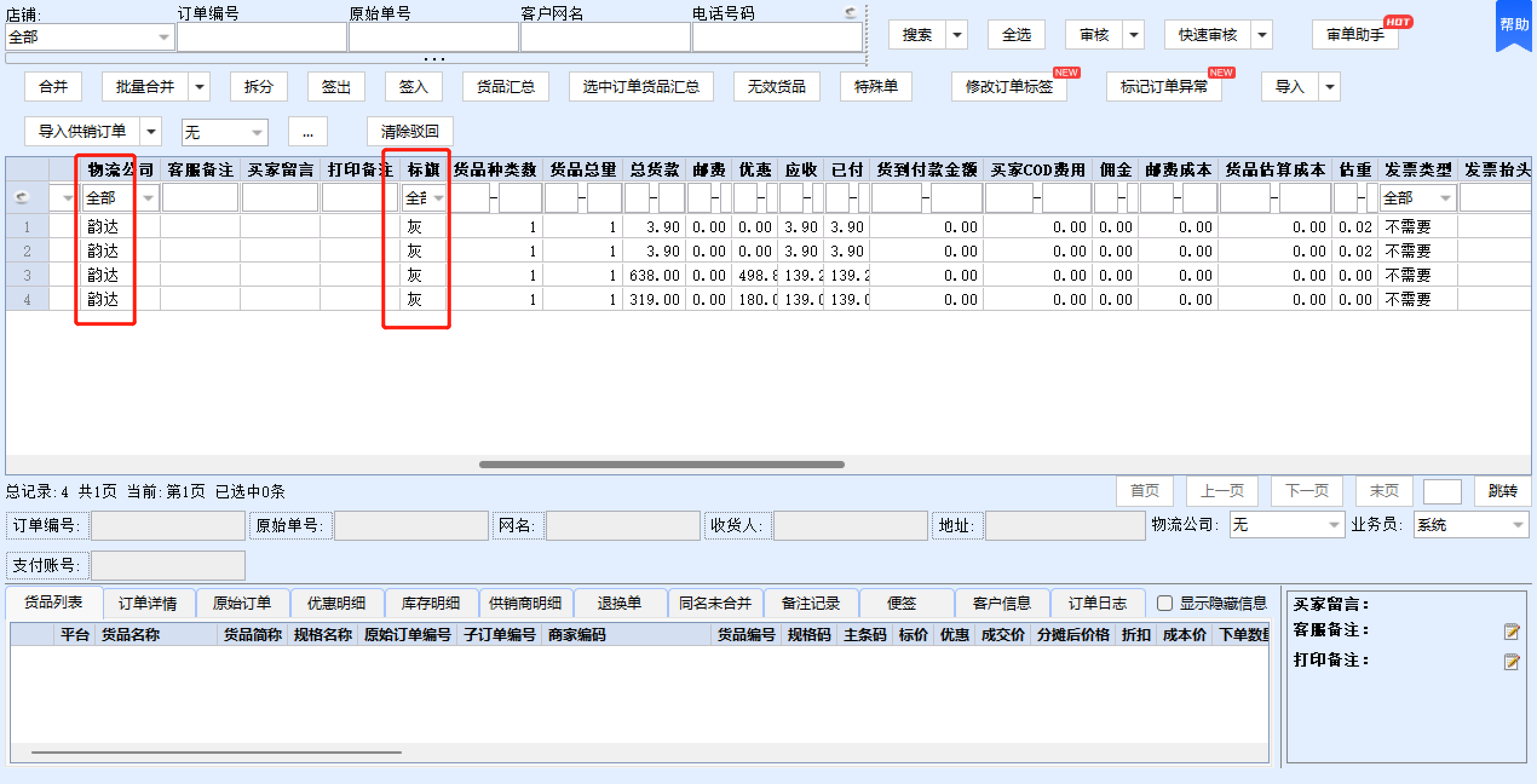Enable the 显示隐藏信息 checkbox
This screenshot has width=1537, height=784.
(1164, 603)
